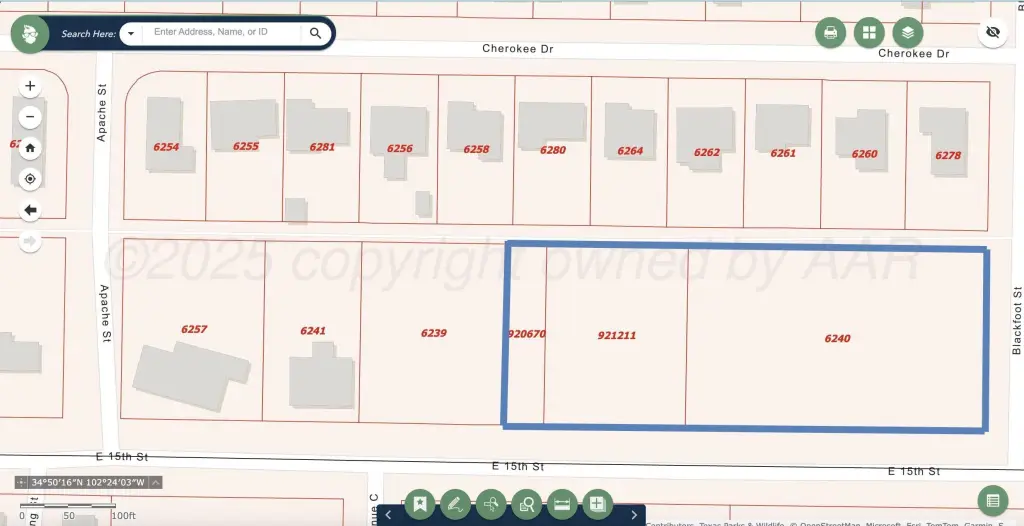Toggle the visibility eye icon

[x=992, y=33]
